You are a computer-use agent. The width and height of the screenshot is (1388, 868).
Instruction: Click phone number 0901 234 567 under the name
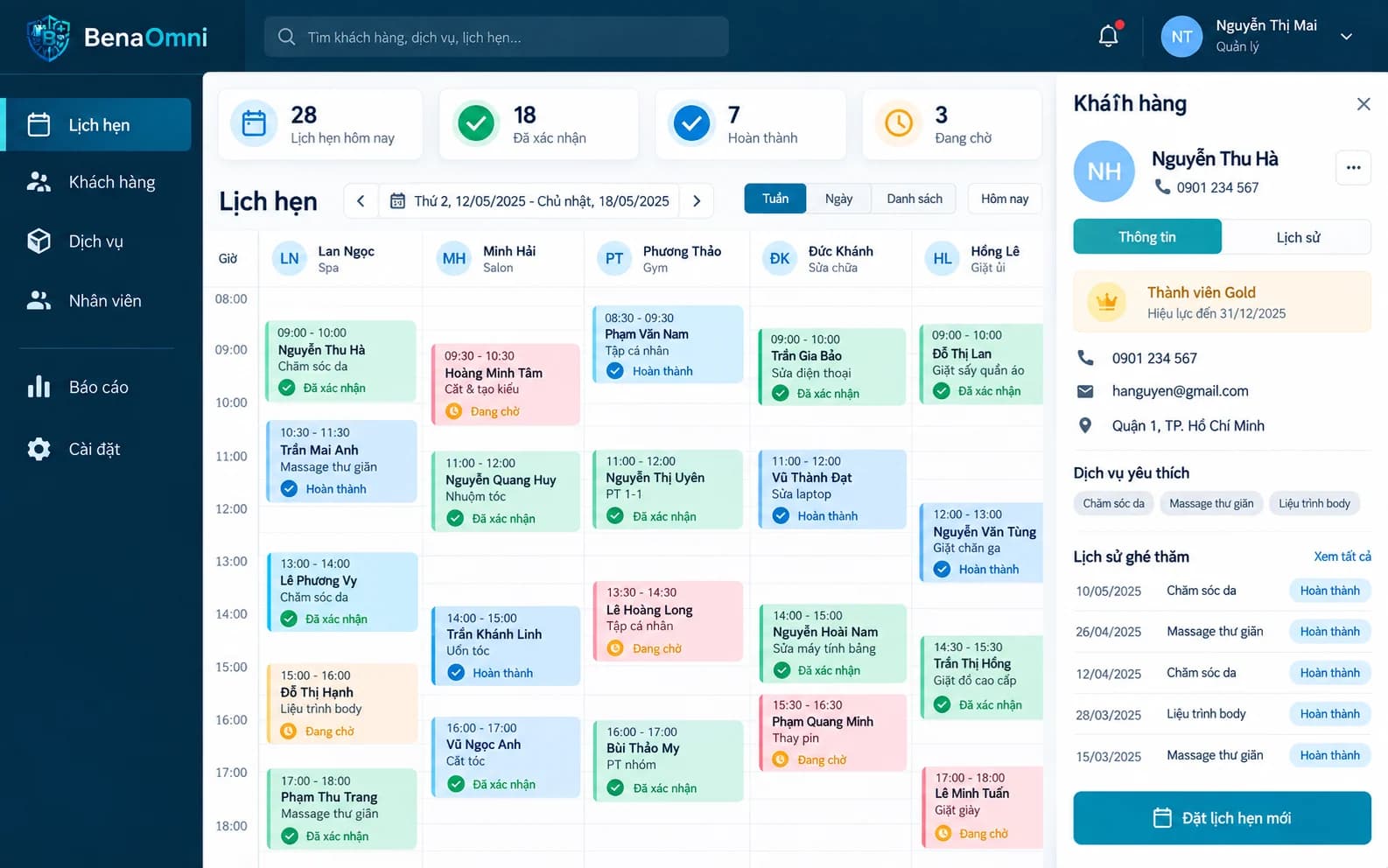(x=1217, y=187)
